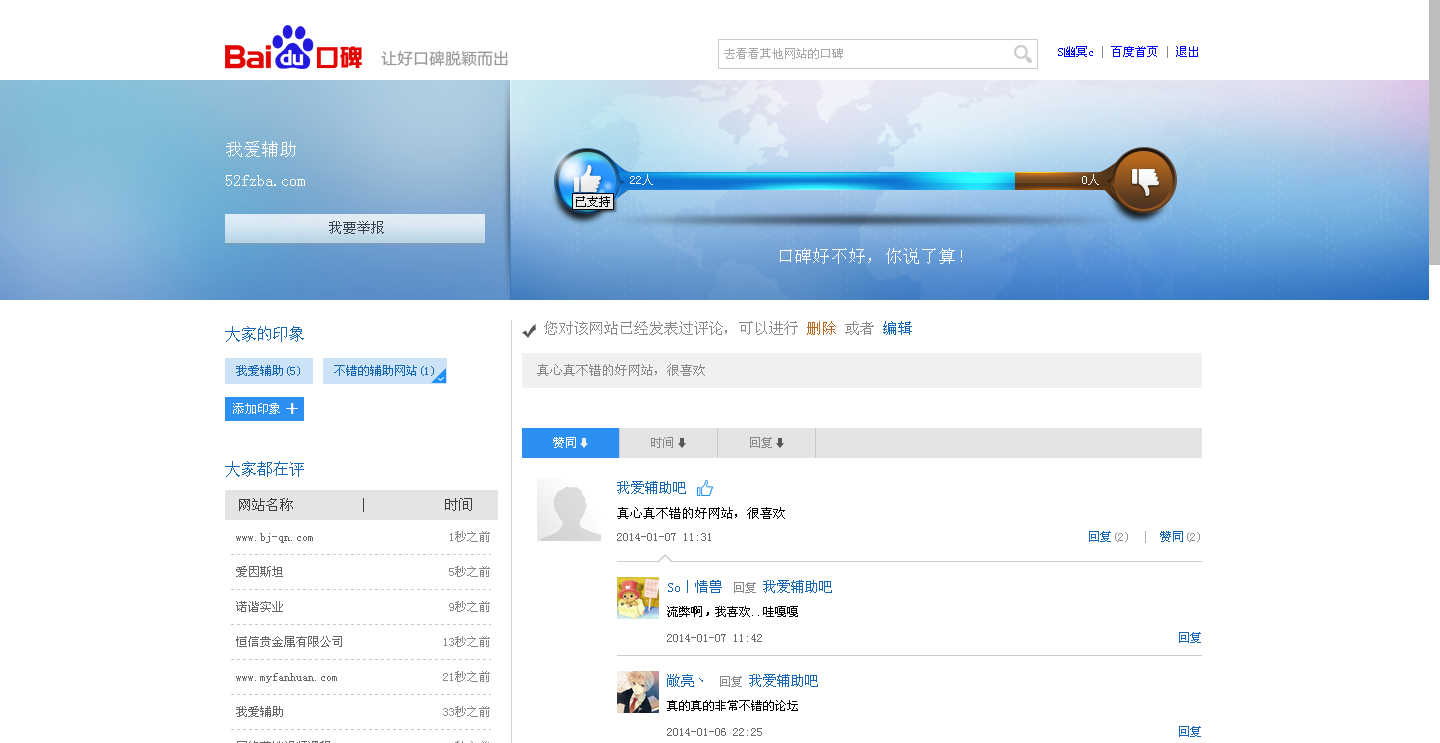This screenshot has width=1440, height=743.
Task: Click thumbs-up icon beside 我爱辅助吧 username
Action: pyautogui.click(x=705, y=488)
